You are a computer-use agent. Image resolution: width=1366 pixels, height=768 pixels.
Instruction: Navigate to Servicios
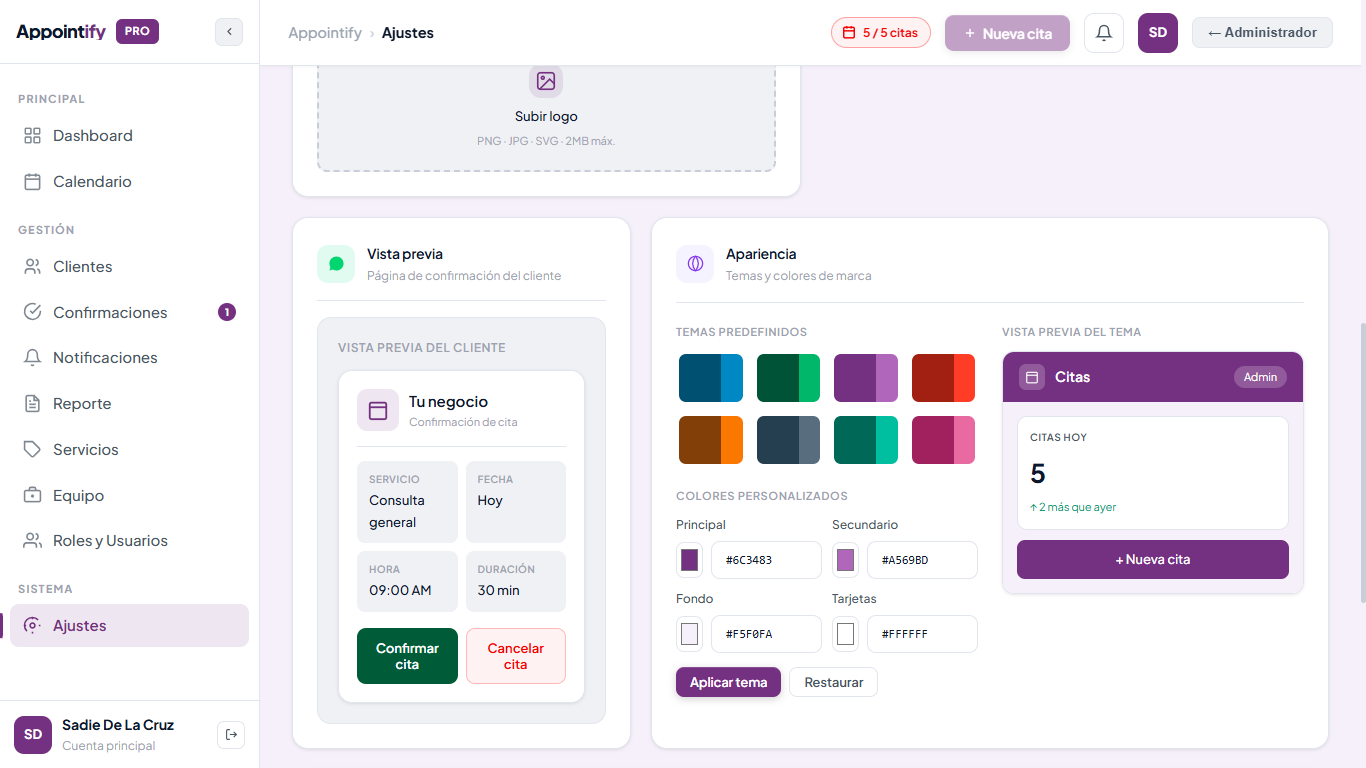point(129,450)
